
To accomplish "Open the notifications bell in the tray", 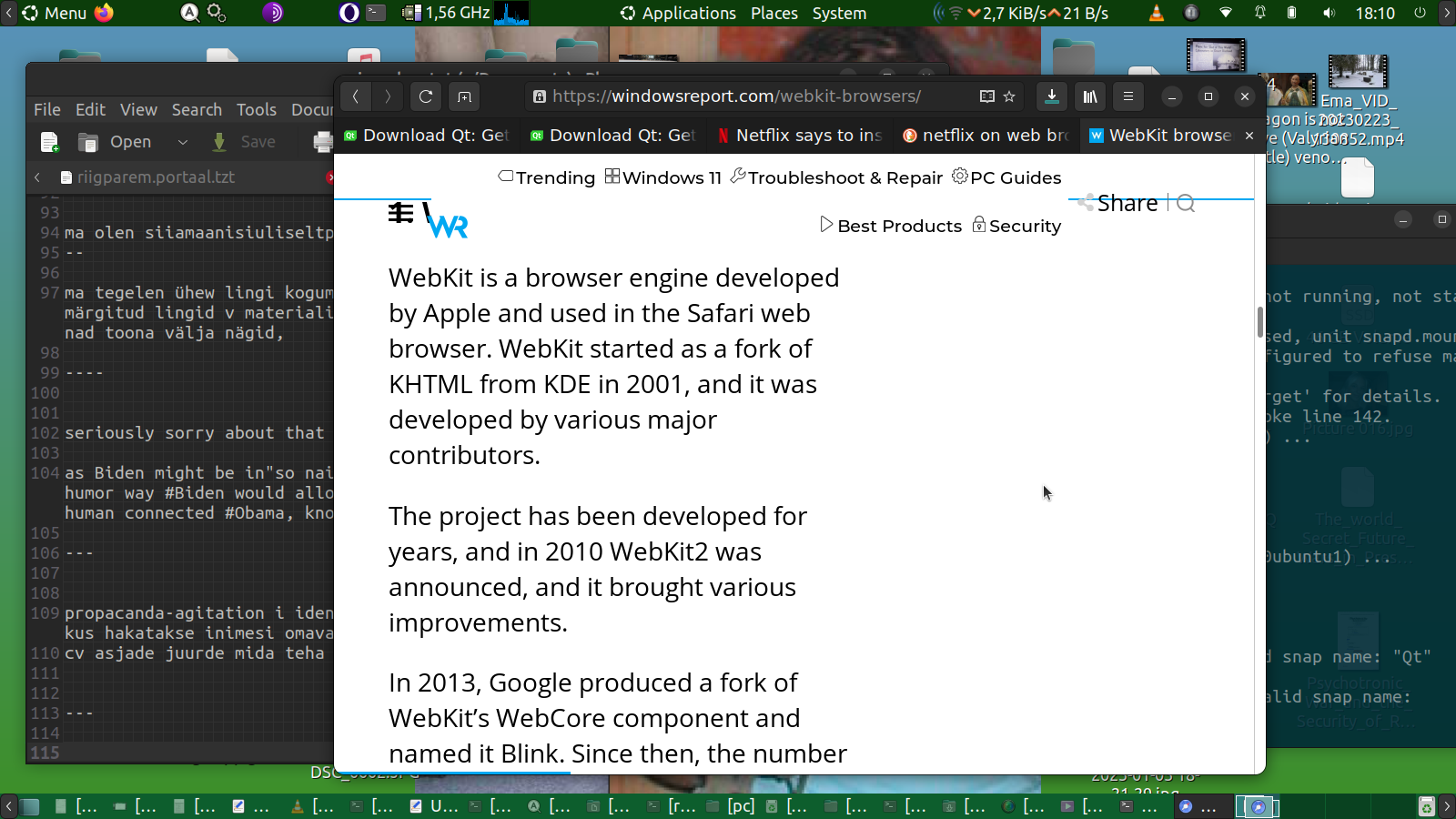I will [x=1260, y=13].
